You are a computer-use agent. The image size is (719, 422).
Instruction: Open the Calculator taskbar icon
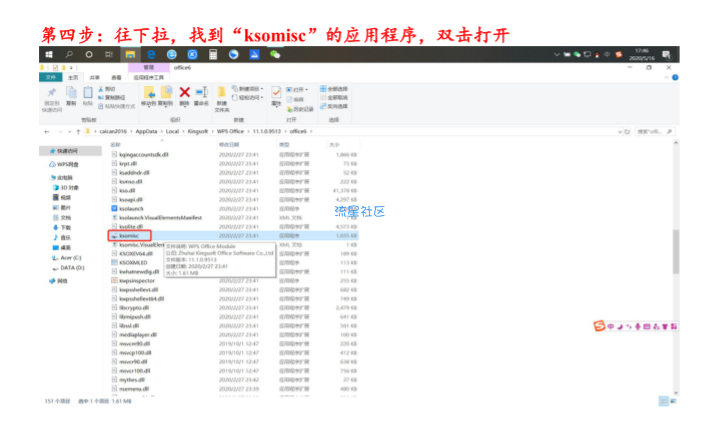(x=213, y=55)
